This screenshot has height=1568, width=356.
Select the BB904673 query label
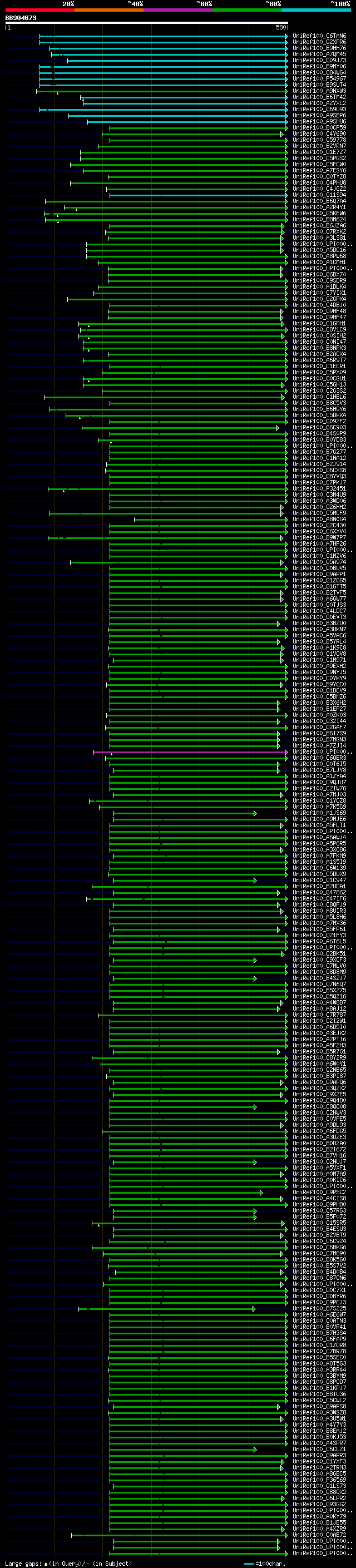[21, 18]
